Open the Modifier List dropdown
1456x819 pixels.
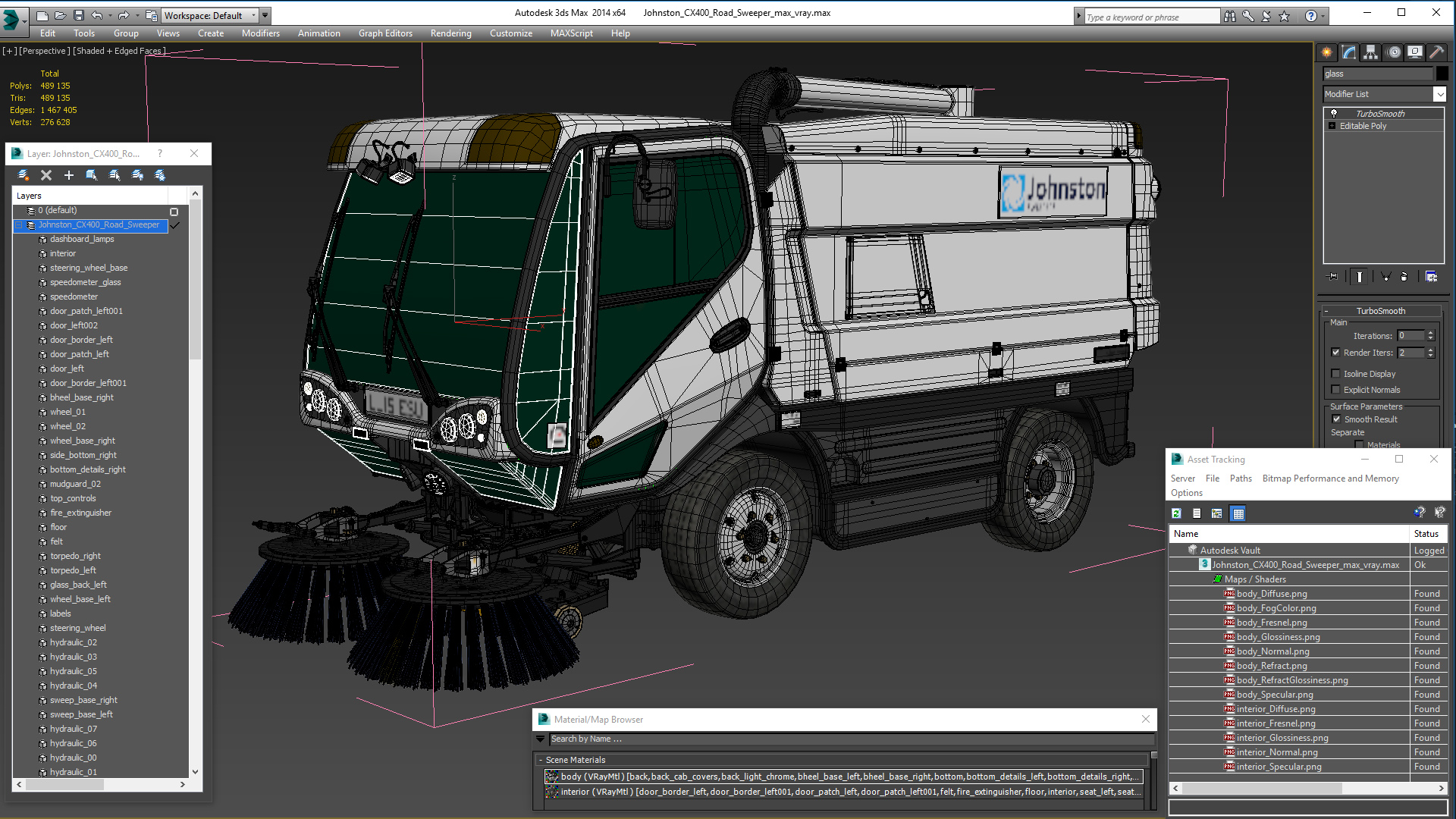click(x=1439, y=94)
